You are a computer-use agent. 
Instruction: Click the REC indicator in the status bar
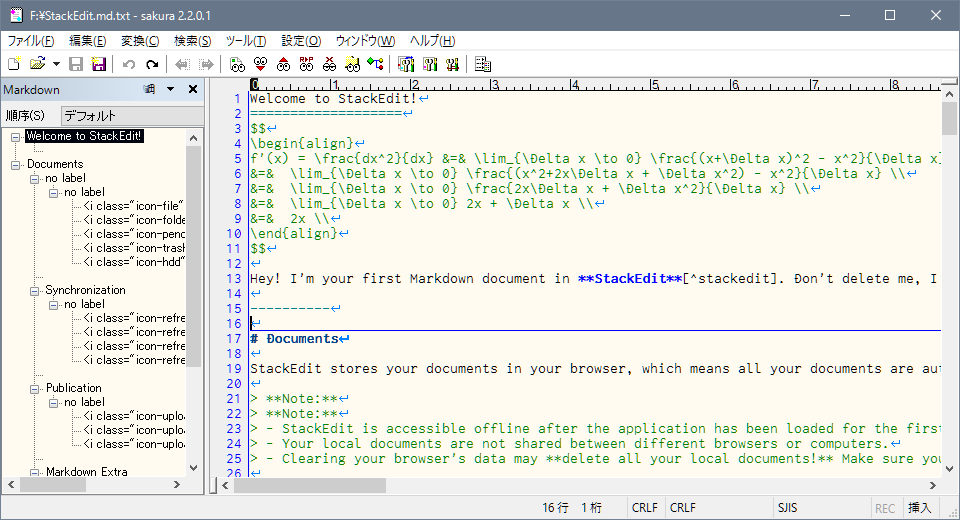coord(885,508)
